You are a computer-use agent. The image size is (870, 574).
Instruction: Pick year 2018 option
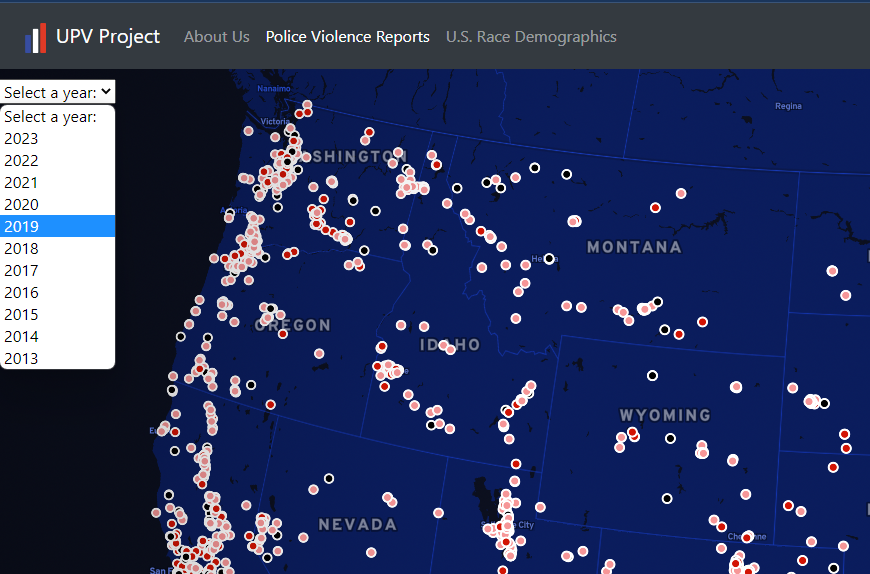[x=58, y=248]
